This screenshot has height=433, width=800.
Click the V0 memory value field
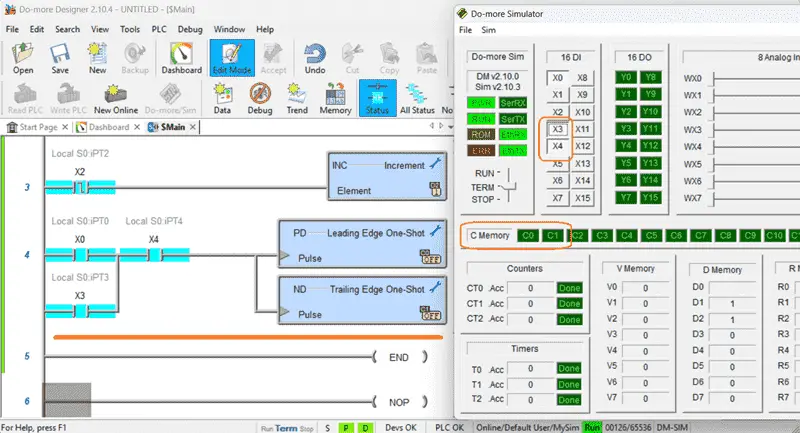[645, 288]
